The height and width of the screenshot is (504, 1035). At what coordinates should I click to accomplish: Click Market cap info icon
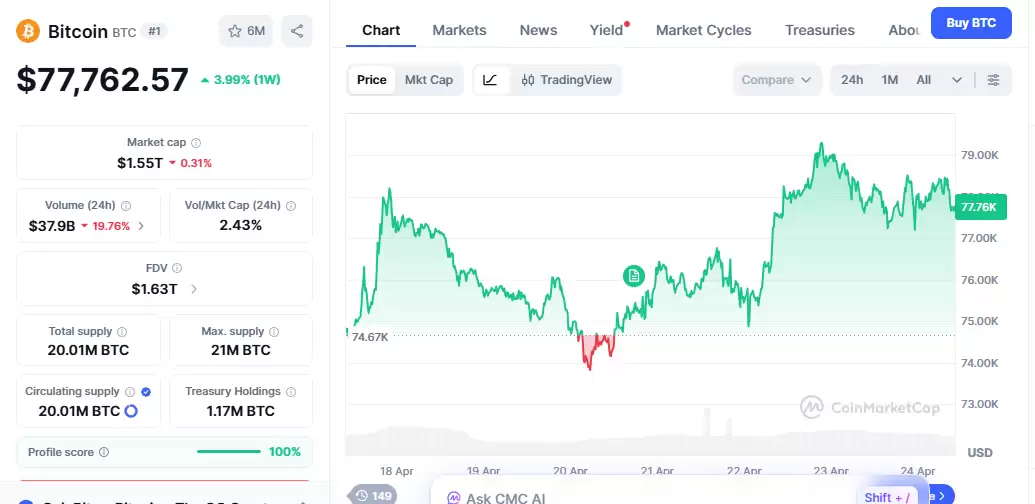(196, 143)
